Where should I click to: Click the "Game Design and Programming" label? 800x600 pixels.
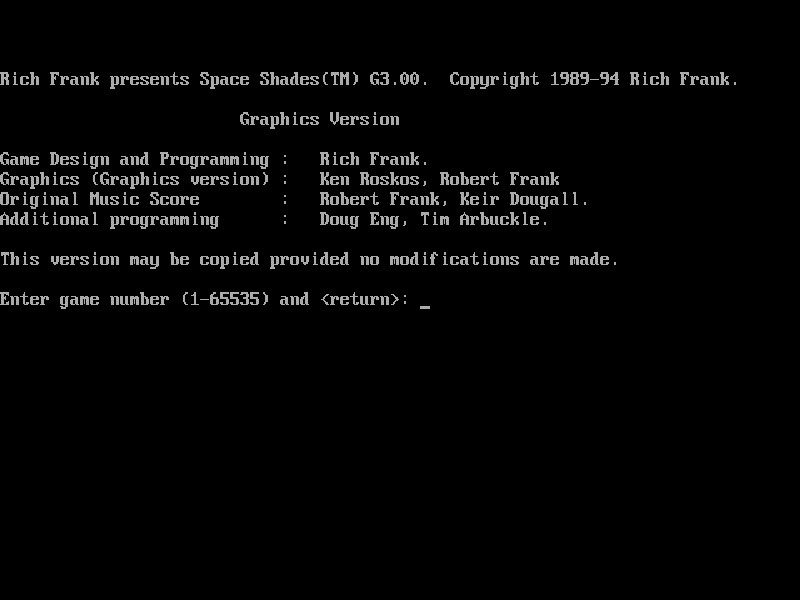(x=134, y=159)
